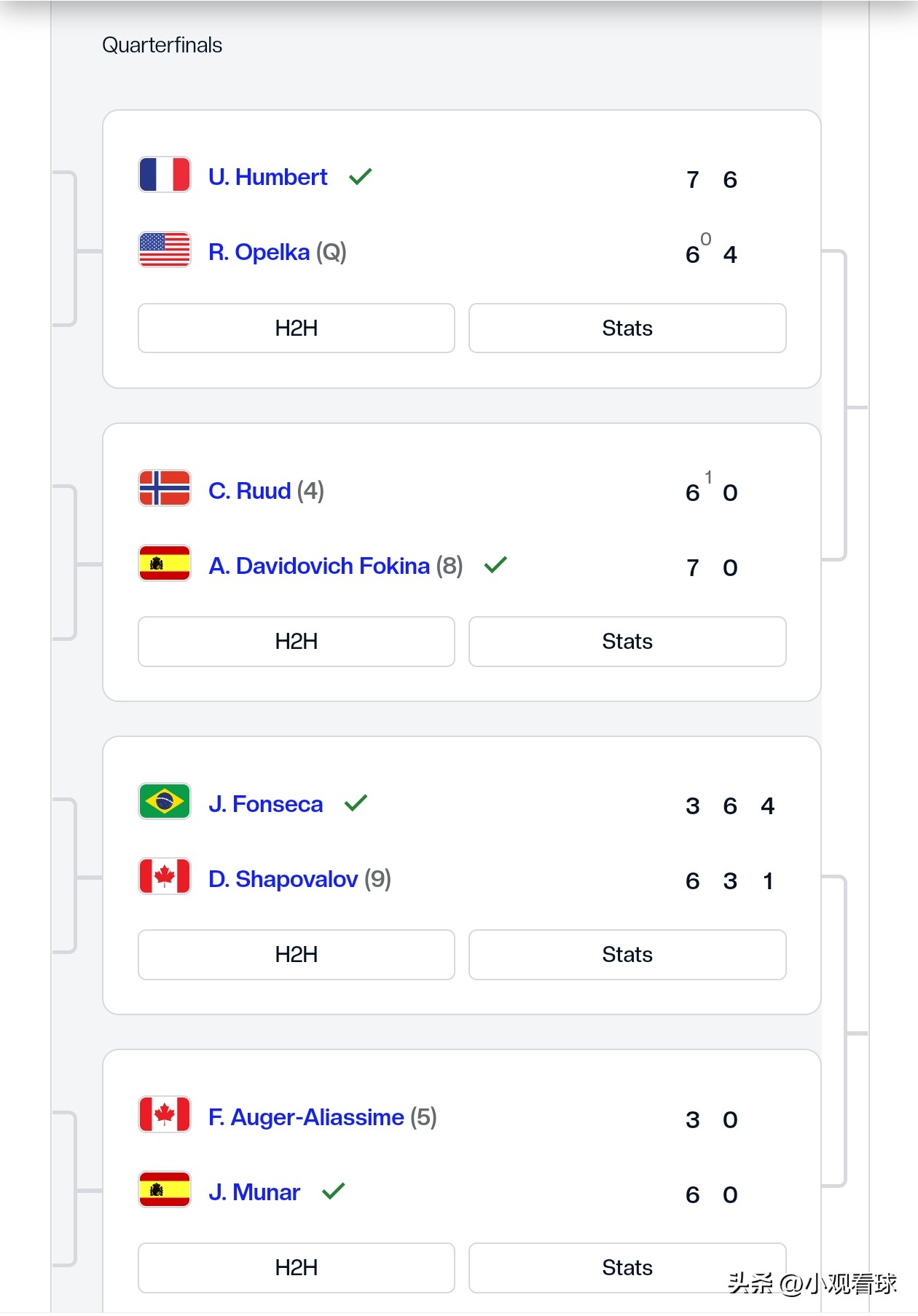This screenshot has width=918, height=1316.
Task: Click the USA flag beside Opelka
Action: [x=165, y=250]
